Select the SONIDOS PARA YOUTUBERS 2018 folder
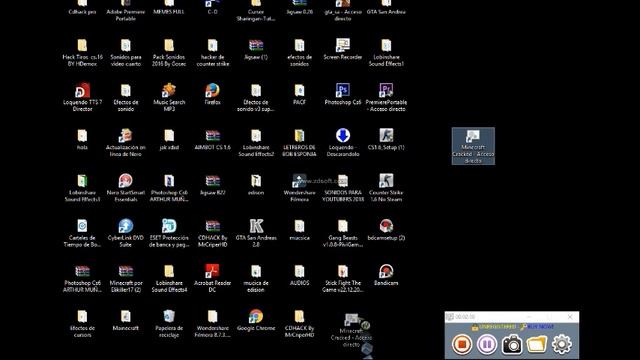 coord(343,188)
